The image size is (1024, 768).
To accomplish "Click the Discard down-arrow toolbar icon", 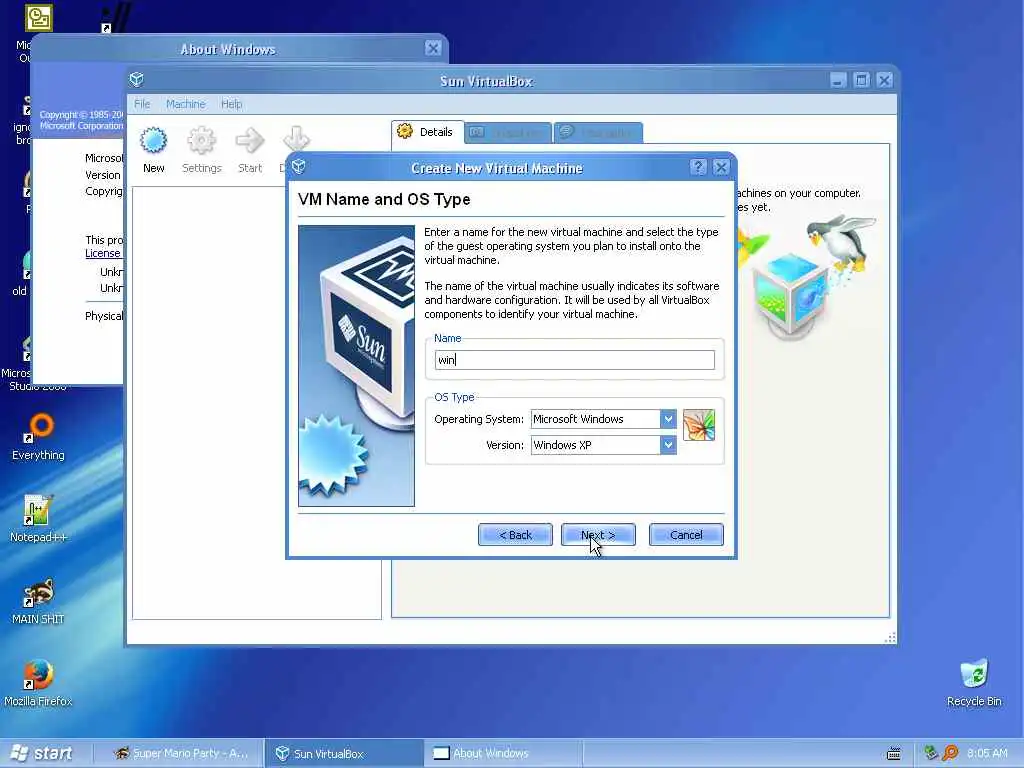I will (296, 138).
